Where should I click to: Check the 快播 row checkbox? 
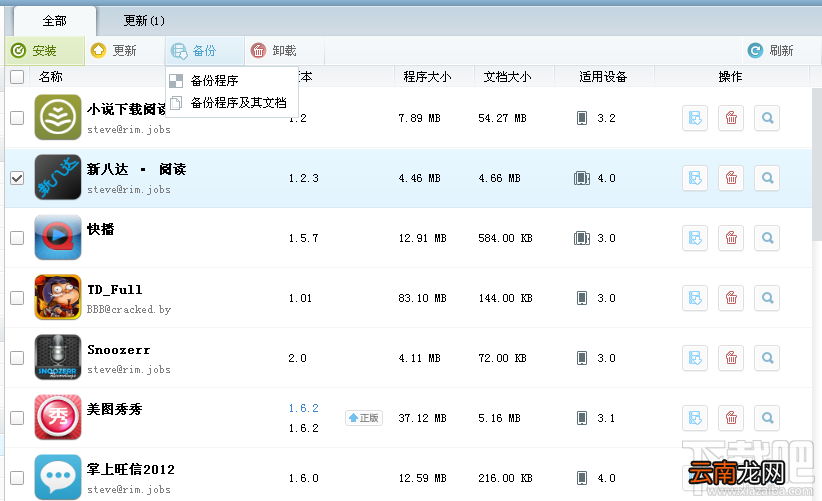point(17,238)
